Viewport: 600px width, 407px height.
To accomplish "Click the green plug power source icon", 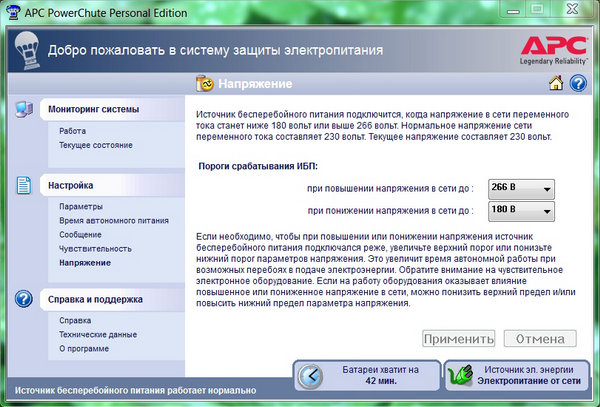I will click(460, 376).
